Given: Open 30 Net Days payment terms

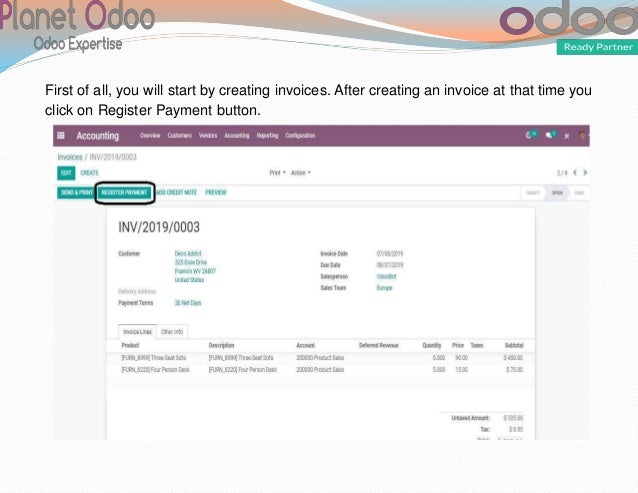Looking at the screenshot, I should point(188,303).
